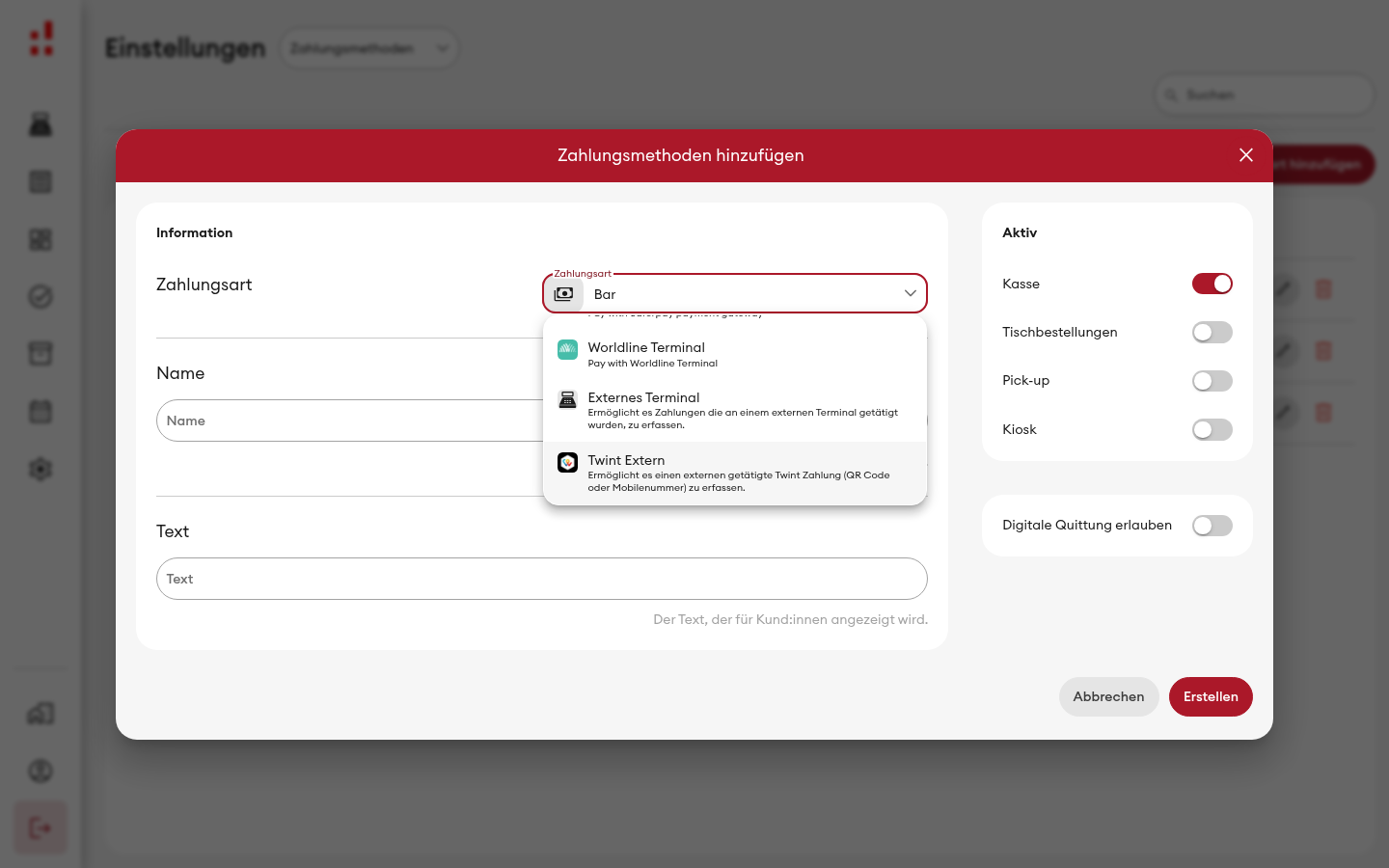Click the Tischbestellungen label text
Image resolution: width=1389 pixels, height=868 pixels.
[1059, 332]
